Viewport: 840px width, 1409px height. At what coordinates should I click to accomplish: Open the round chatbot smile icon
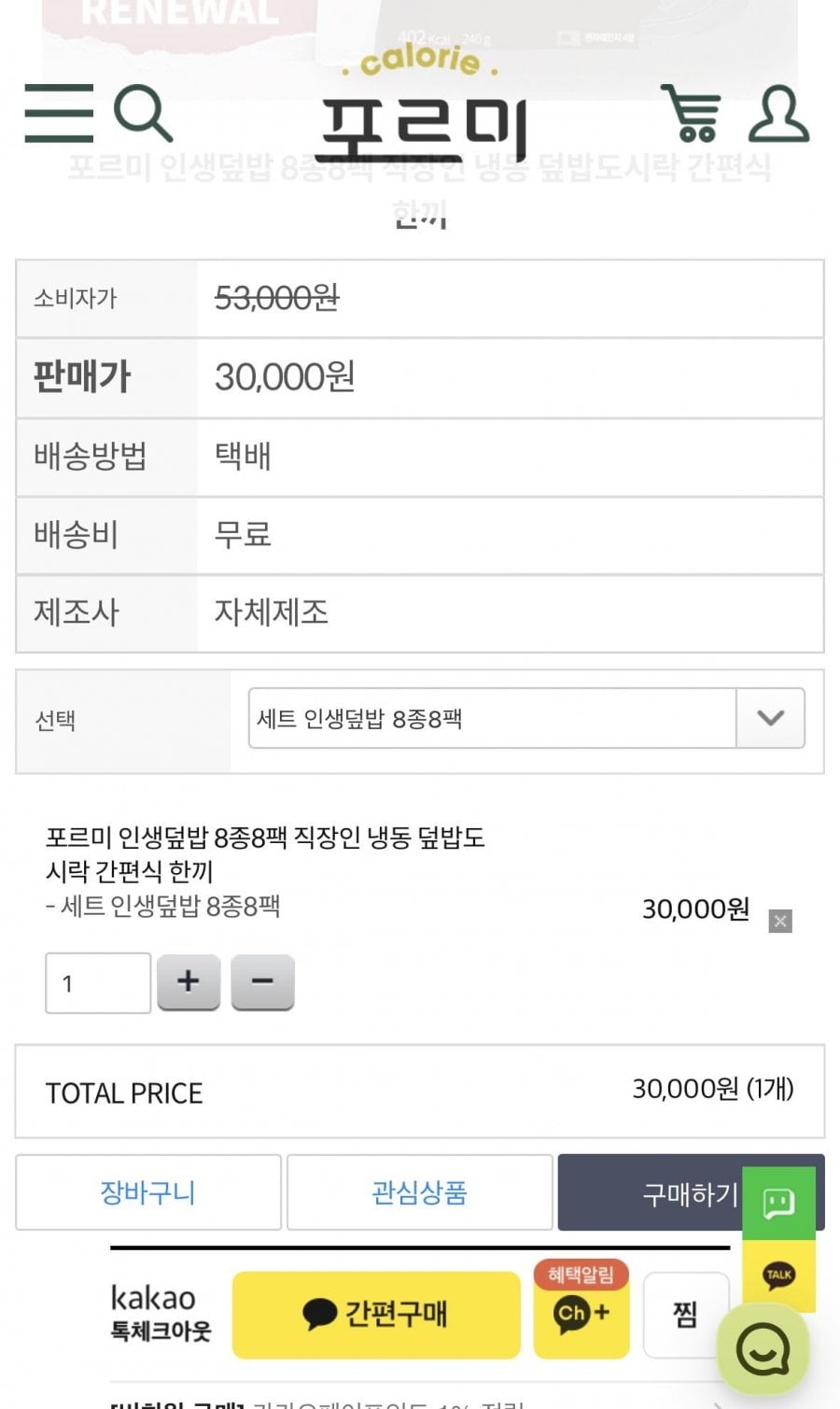763,1349
